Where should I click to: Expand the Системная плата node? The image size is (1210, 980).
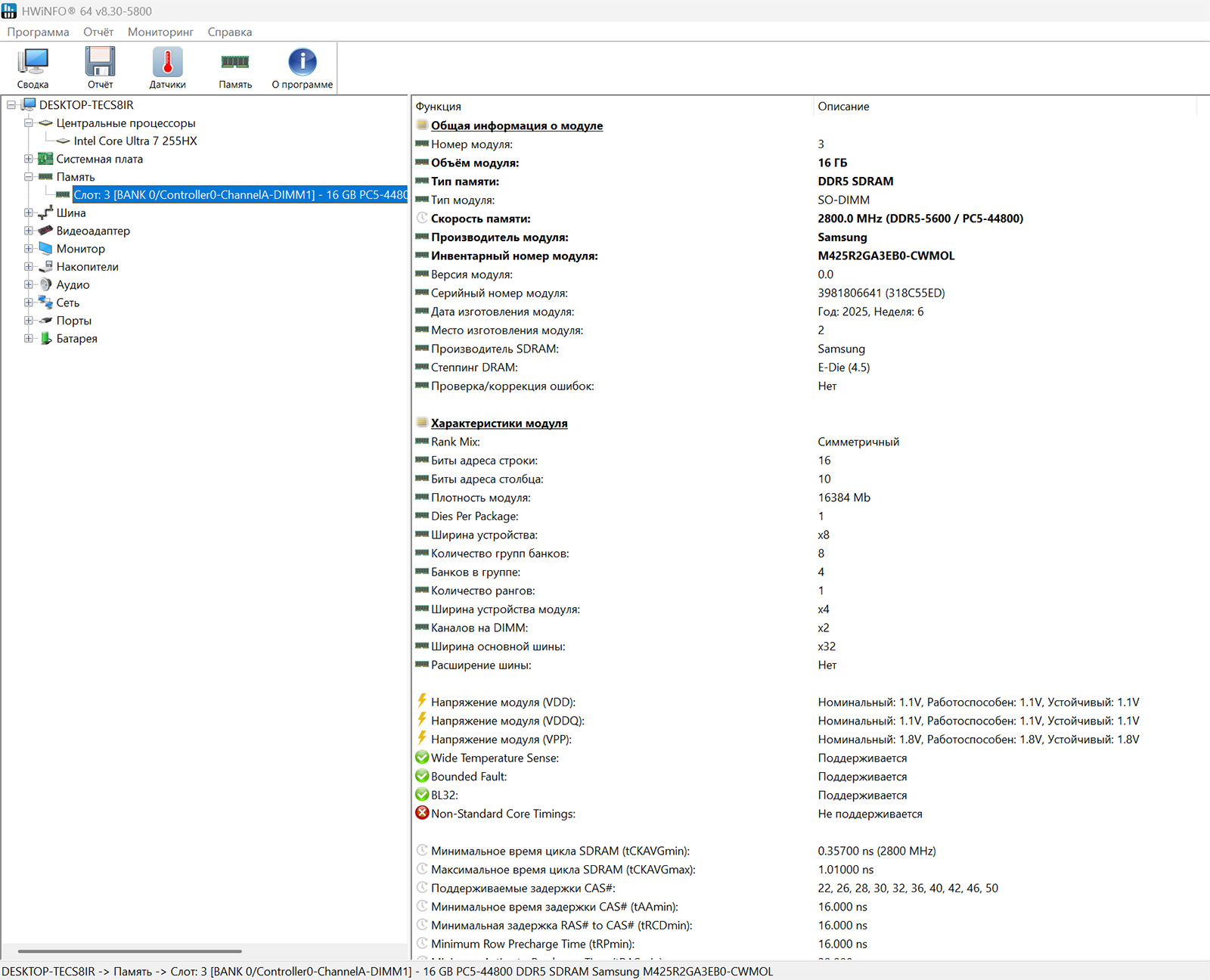(x=29, y=160)
